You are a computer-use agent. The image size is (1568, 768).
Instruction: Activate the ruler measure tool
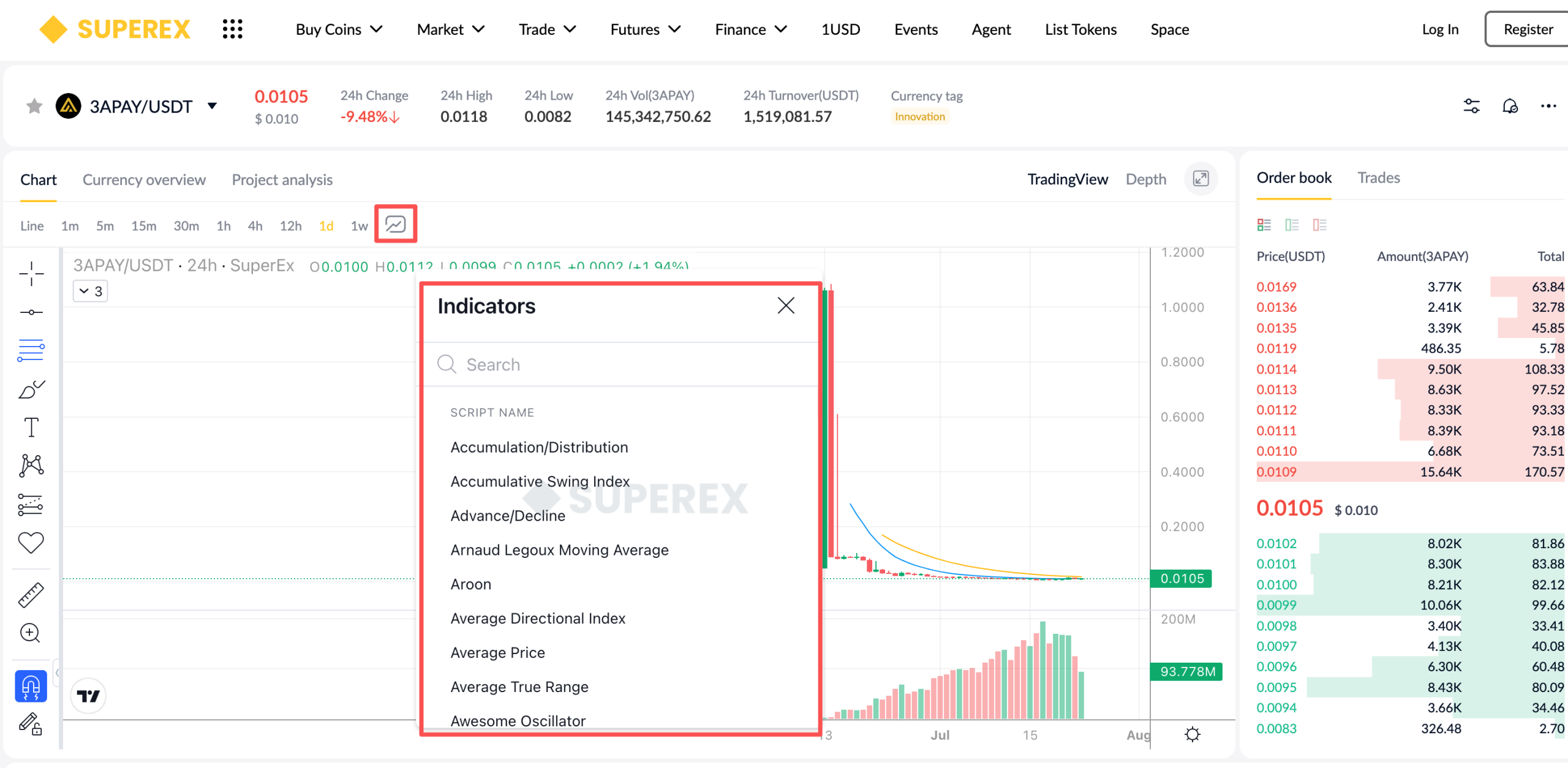click(x=31, y=595)
